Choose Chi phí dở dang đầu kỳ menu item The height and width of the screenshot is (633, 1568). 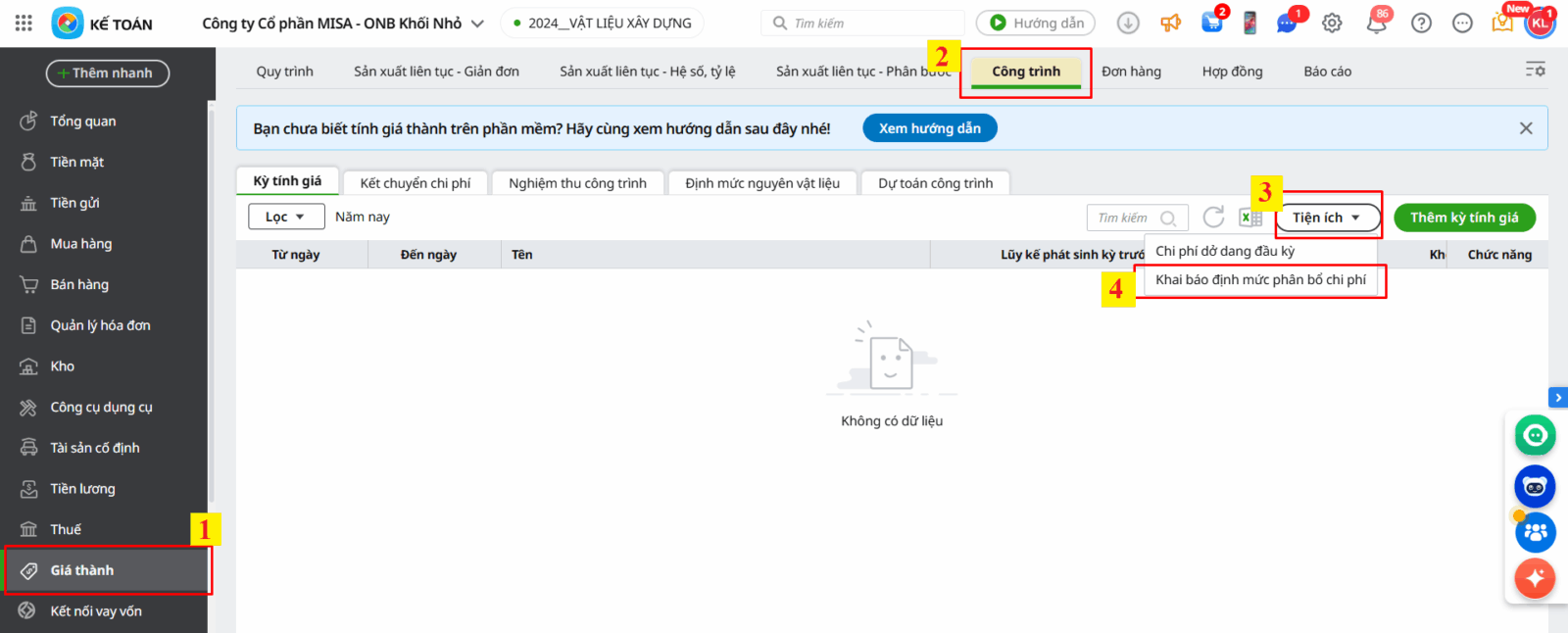(1260, 251)
